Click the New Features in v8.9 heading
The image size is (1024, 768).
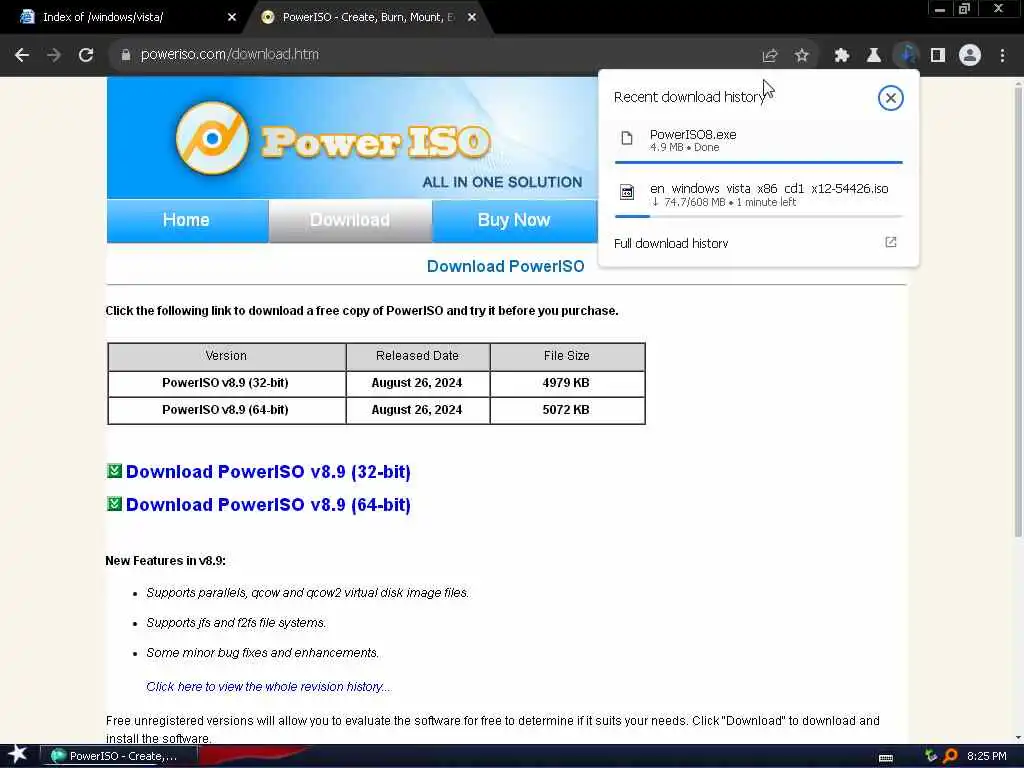point(165,560)
